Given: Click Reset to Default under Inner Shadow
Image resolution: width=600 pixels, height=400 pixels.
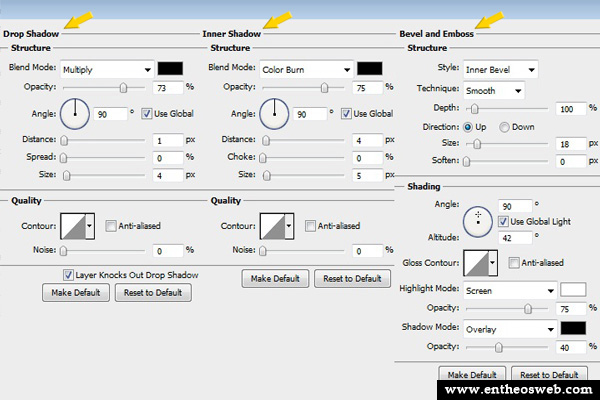Looking at the screenshot, I should click(x=351, y=279).
